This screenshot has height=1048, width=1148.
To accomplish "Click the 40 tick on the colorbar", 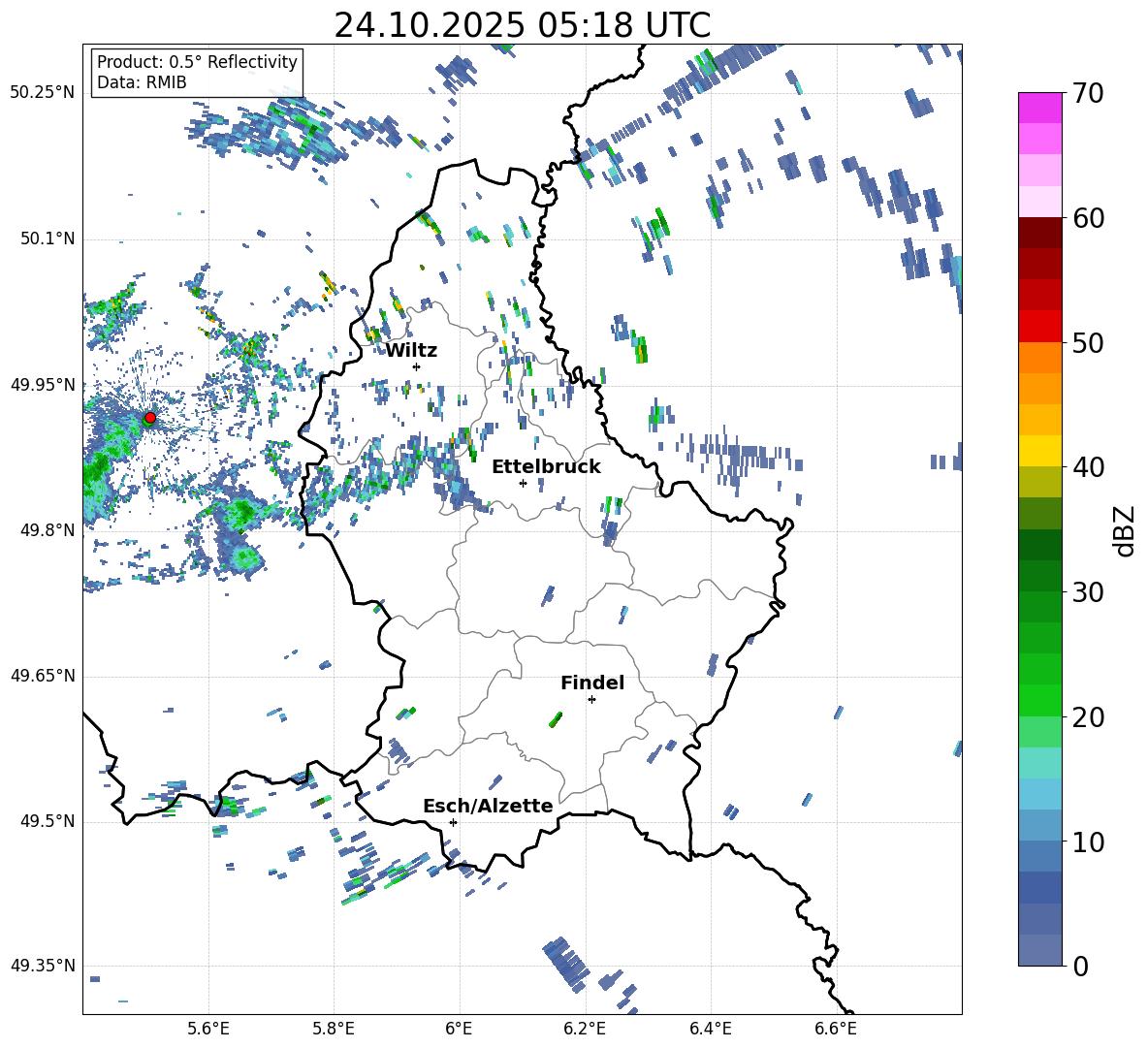I will click(1088, 467).
